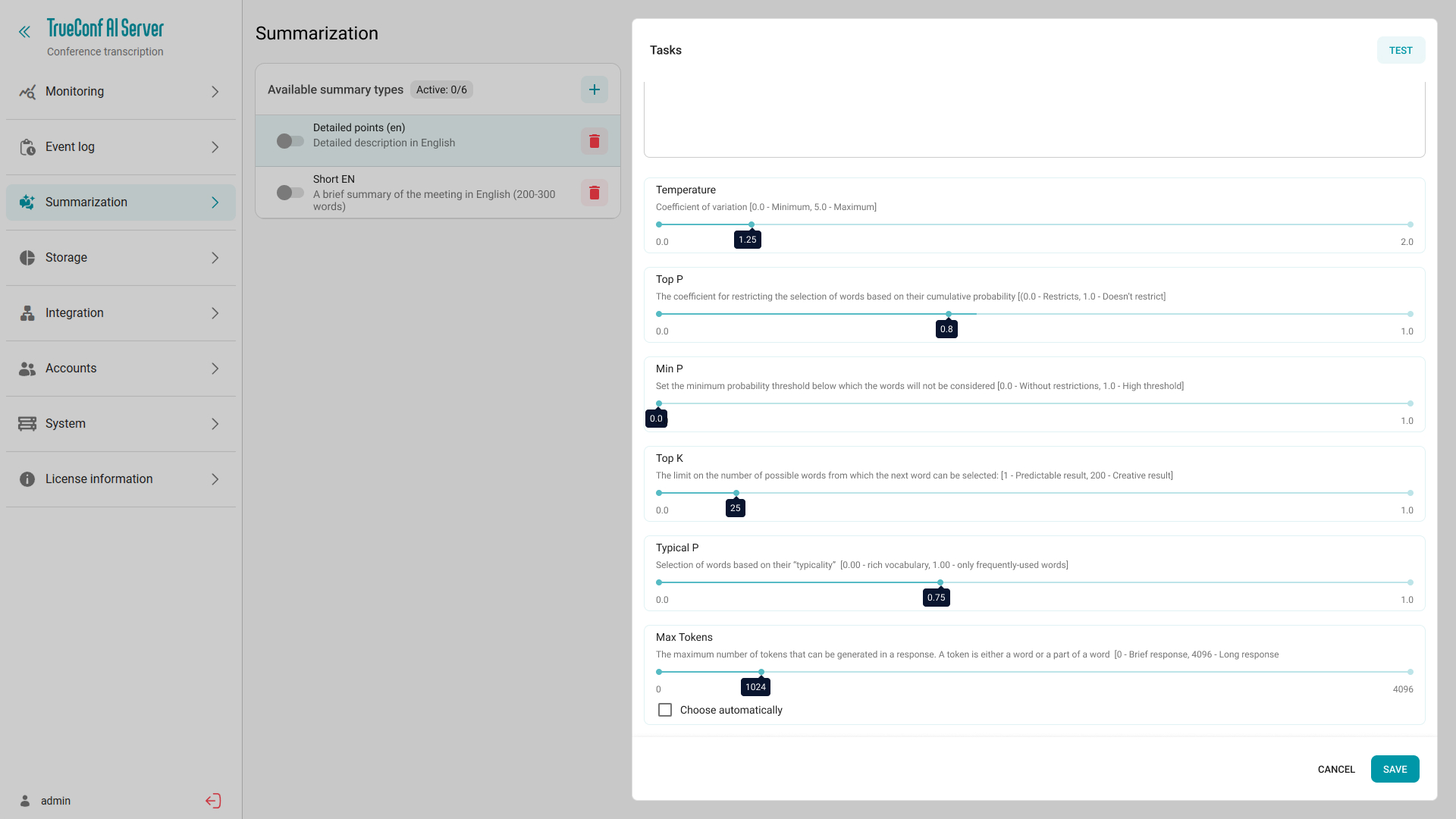Open the Summarization menu item
The height and width of the screenshot is (819, 1456).
(x=86, y=202)
